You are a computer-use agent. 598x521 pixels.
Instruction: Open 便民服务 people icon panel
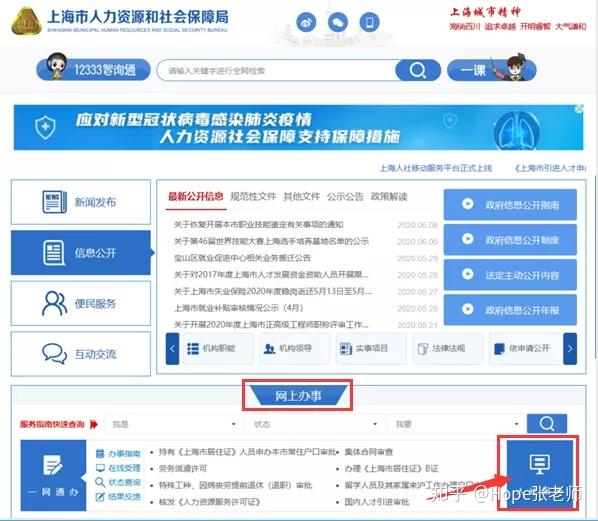pos(81,304)
